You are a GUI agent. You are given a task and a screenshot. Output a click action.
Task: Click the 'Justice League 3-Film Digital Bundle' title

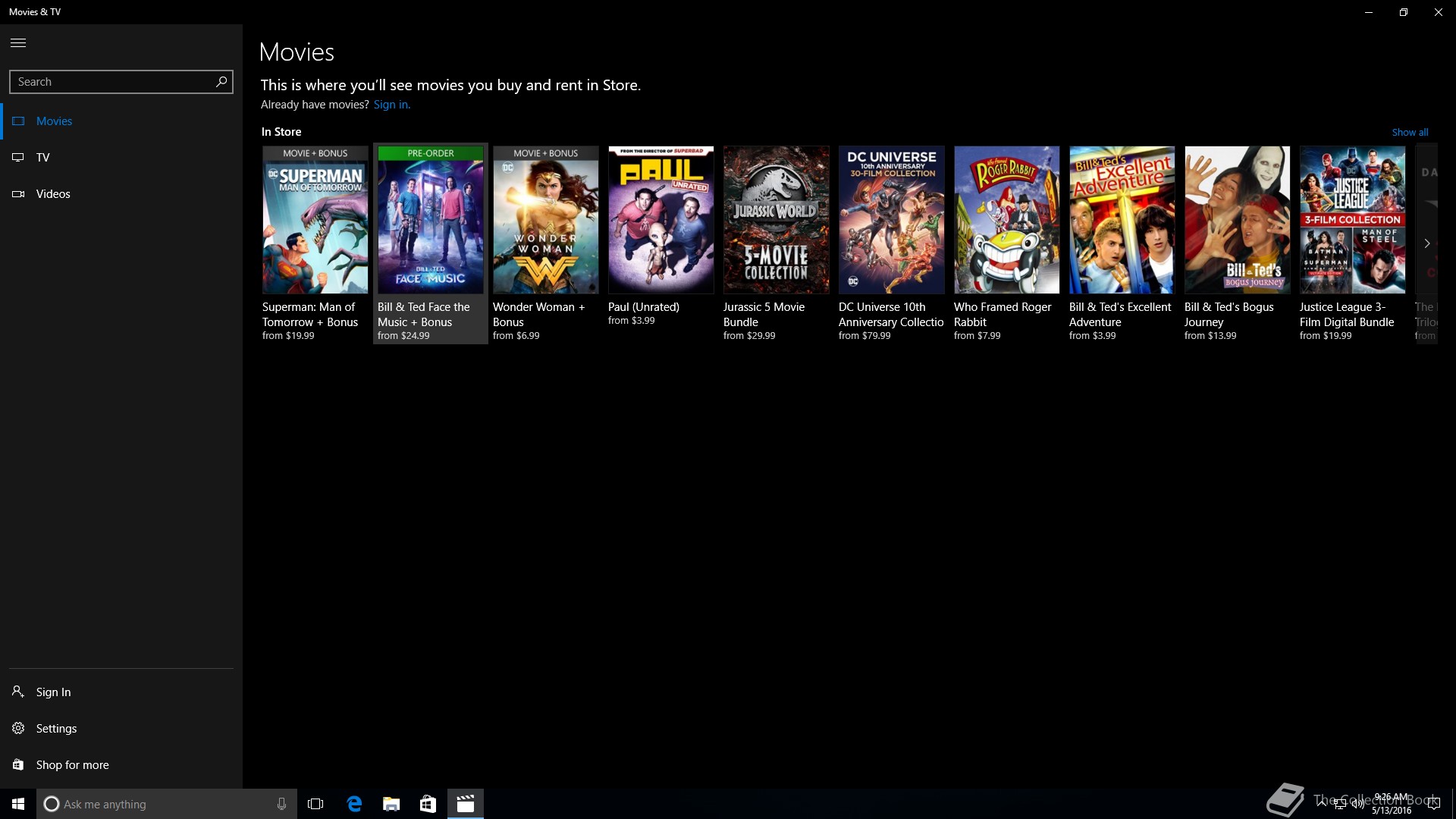tap(1347, 314)
